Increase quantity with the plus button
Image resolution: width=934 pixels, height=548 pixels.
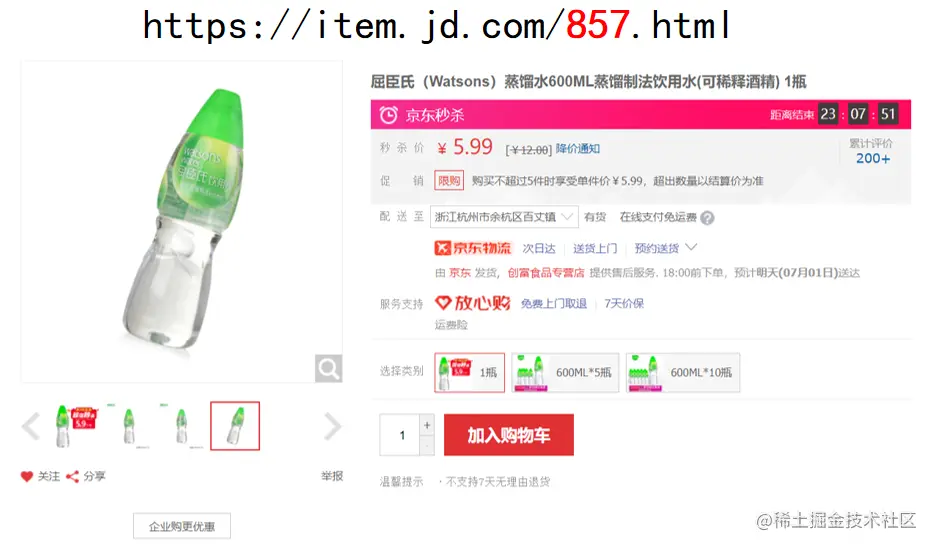(x=427, y=425)
